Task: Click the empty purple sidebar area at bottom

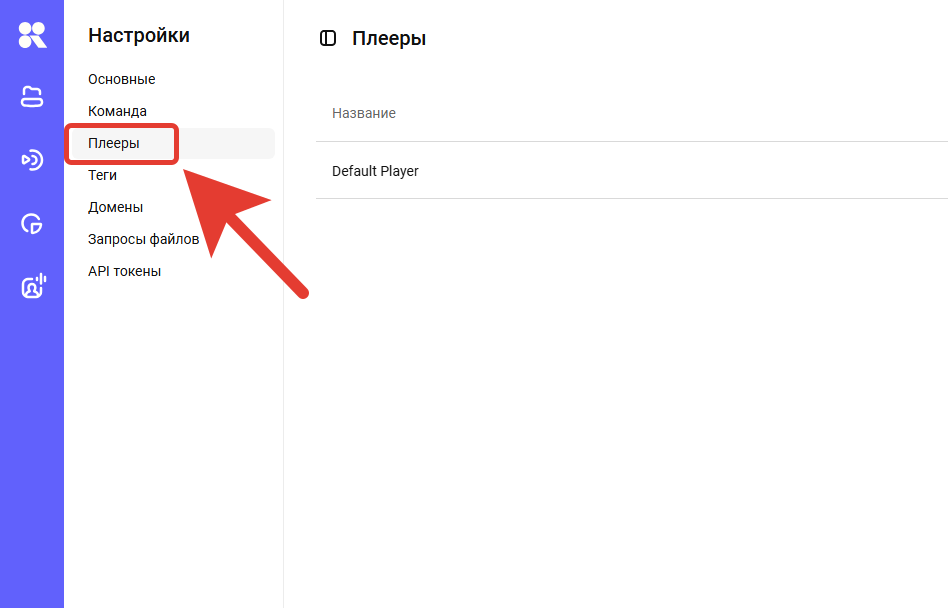Action: [32, 500]
